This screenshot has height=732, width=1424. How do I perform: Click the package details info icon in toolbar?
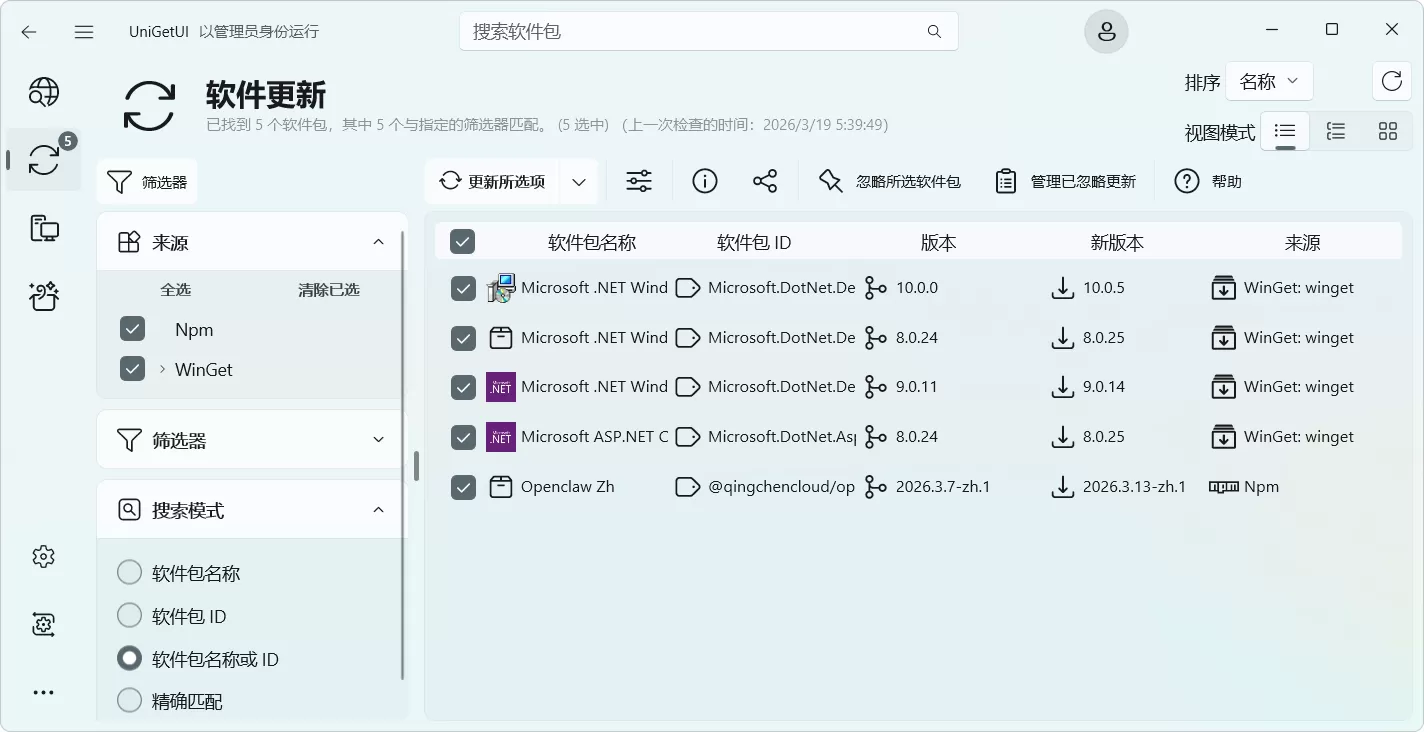pos(704,181)
